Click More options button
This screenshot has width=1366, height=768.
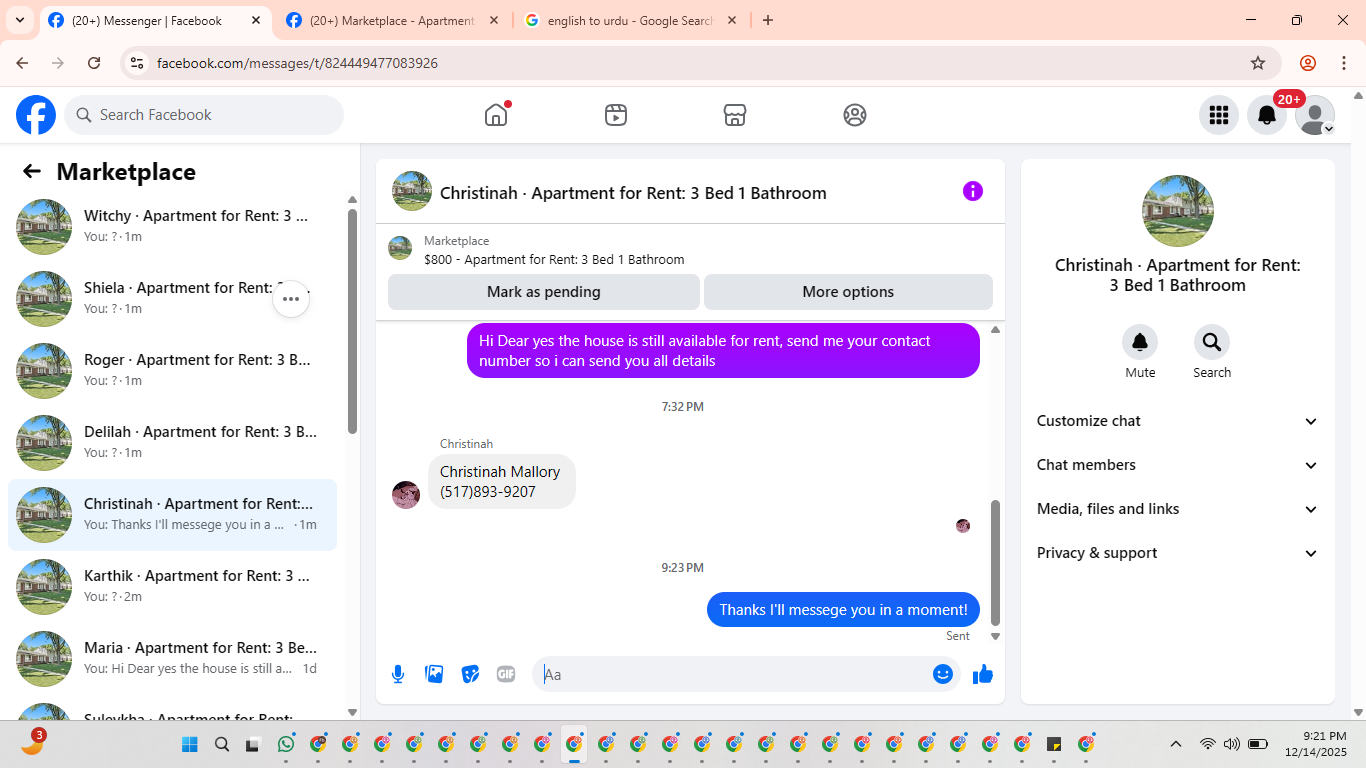click(848, 292)
